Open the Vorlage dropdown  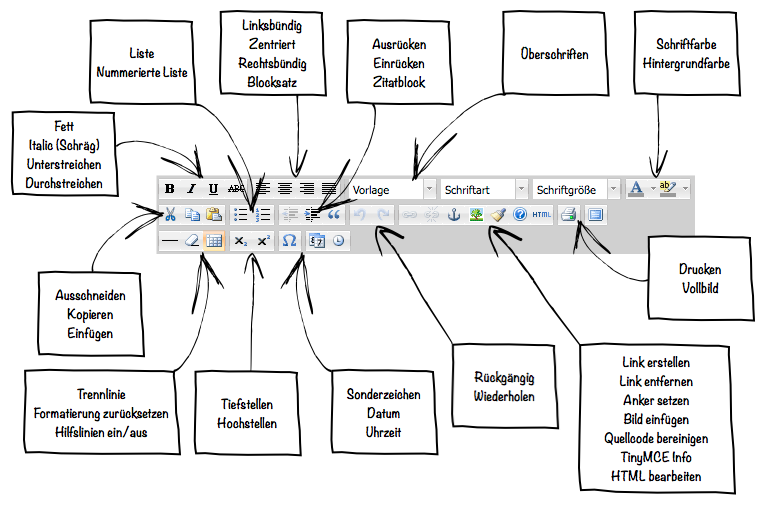tap(392, 188)
